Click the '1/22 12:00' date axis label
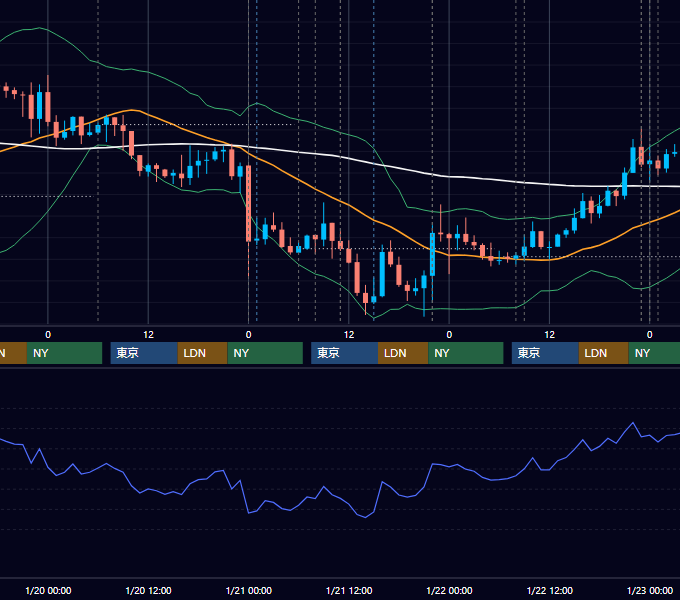The height and width of the screenshot is (600, 680). (549, 590)
